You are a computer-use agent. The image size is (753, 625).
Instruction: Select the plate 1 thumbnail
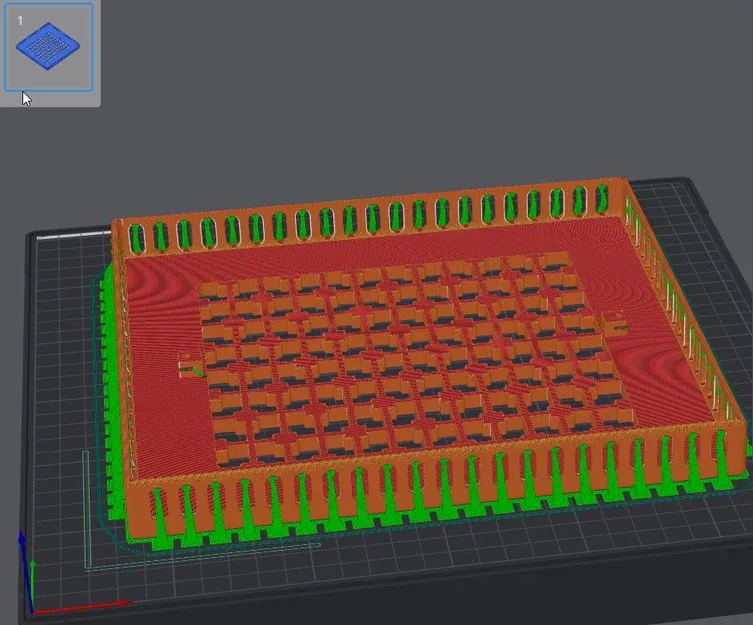tap(49, 47)
